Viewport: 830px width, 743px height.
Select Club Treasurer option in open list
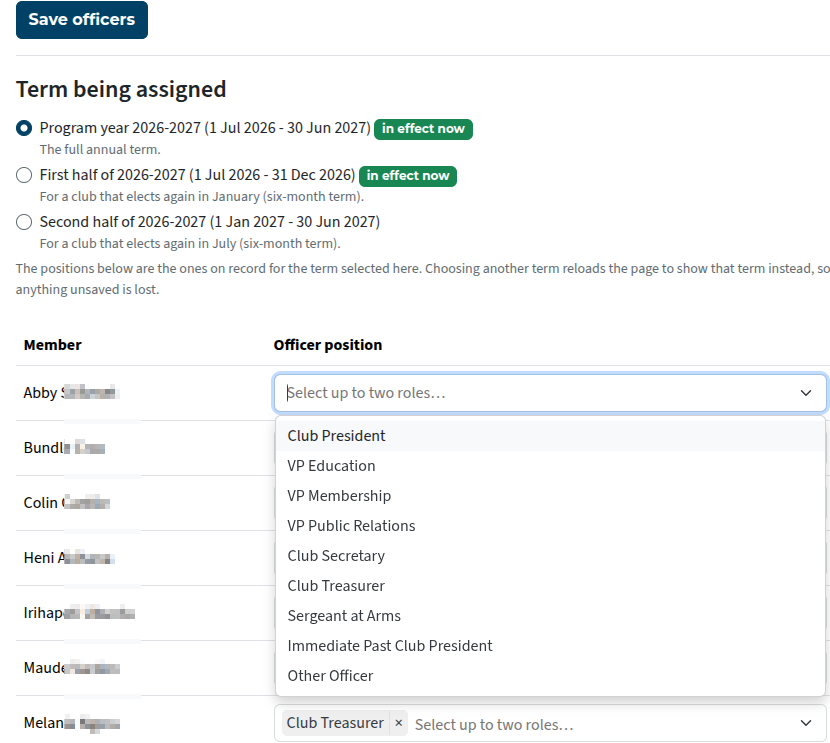pos(550,586)
